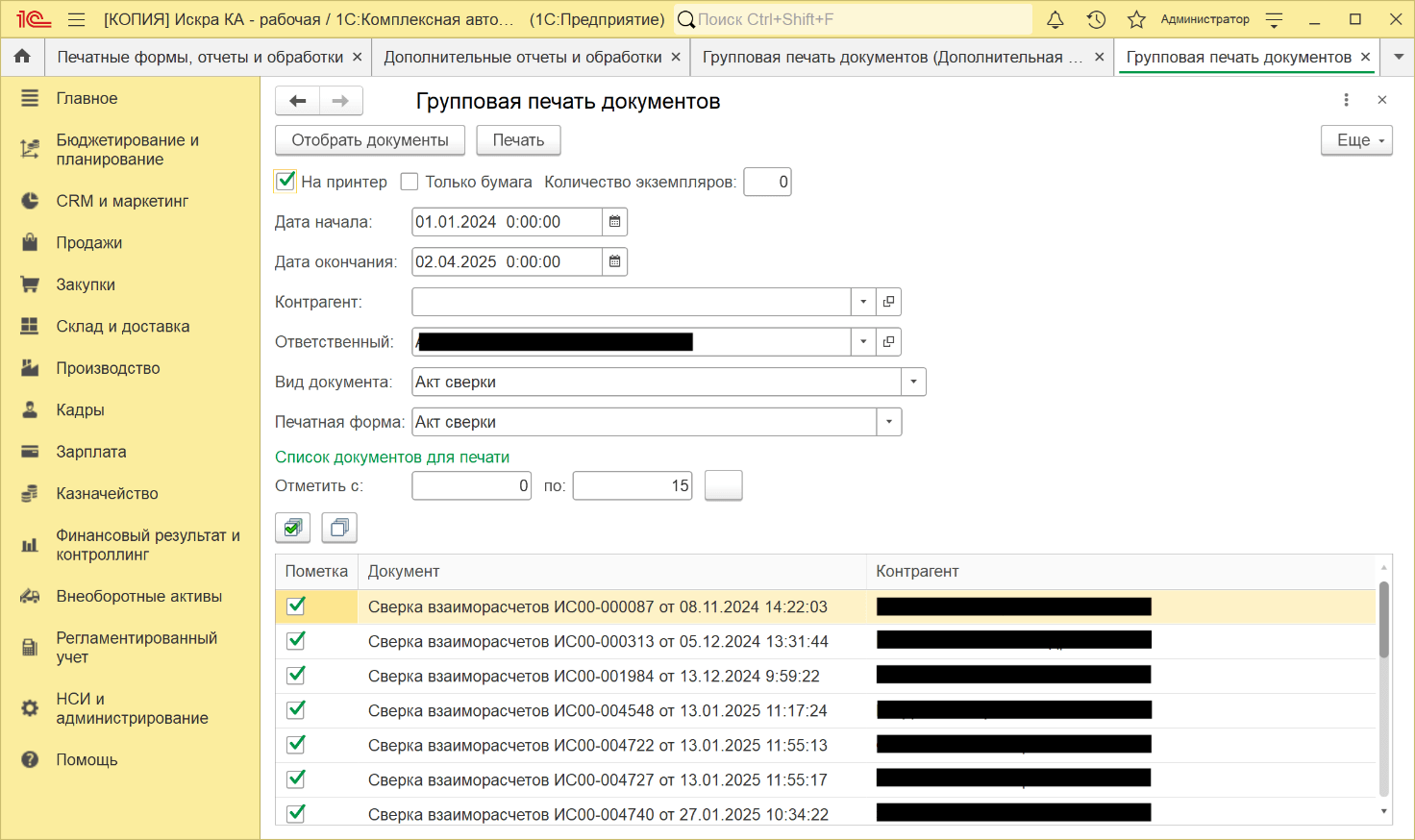This screenshot has height=840, width=1415.
Task: Switch to Дополнительные отчеты и обработки tab
Action: [522, 58]
